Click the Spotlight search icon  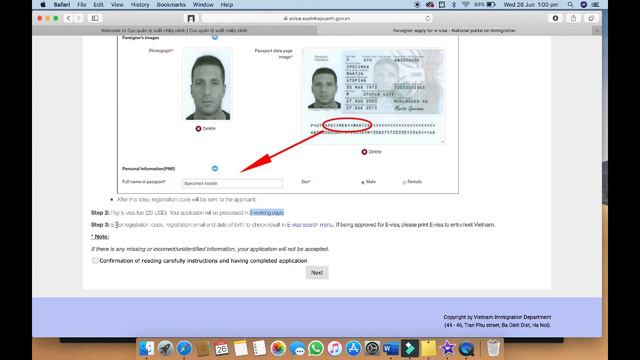pos(570,5)
